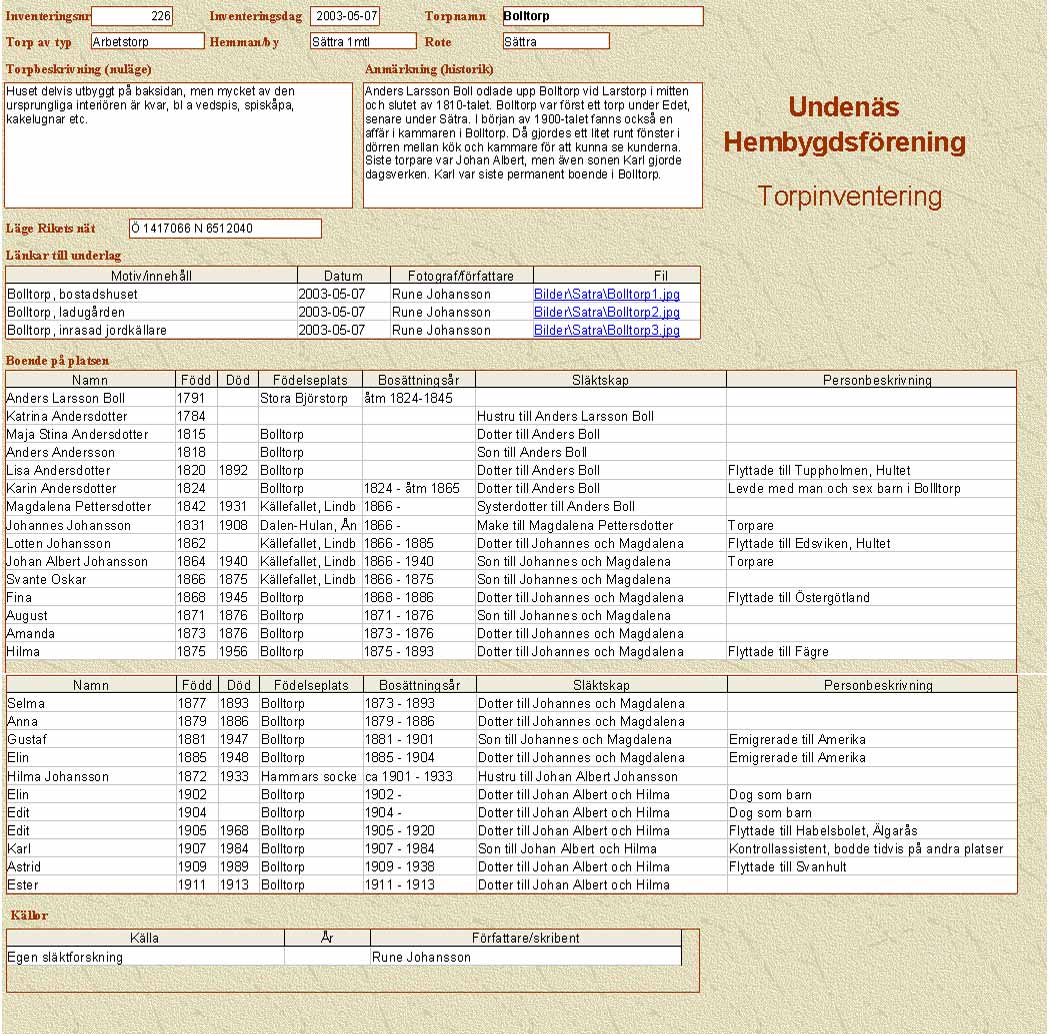1049x1034 pixels.
Task: Click the Hemman/by field showing Sättra 1mtl
Action: 362,42
